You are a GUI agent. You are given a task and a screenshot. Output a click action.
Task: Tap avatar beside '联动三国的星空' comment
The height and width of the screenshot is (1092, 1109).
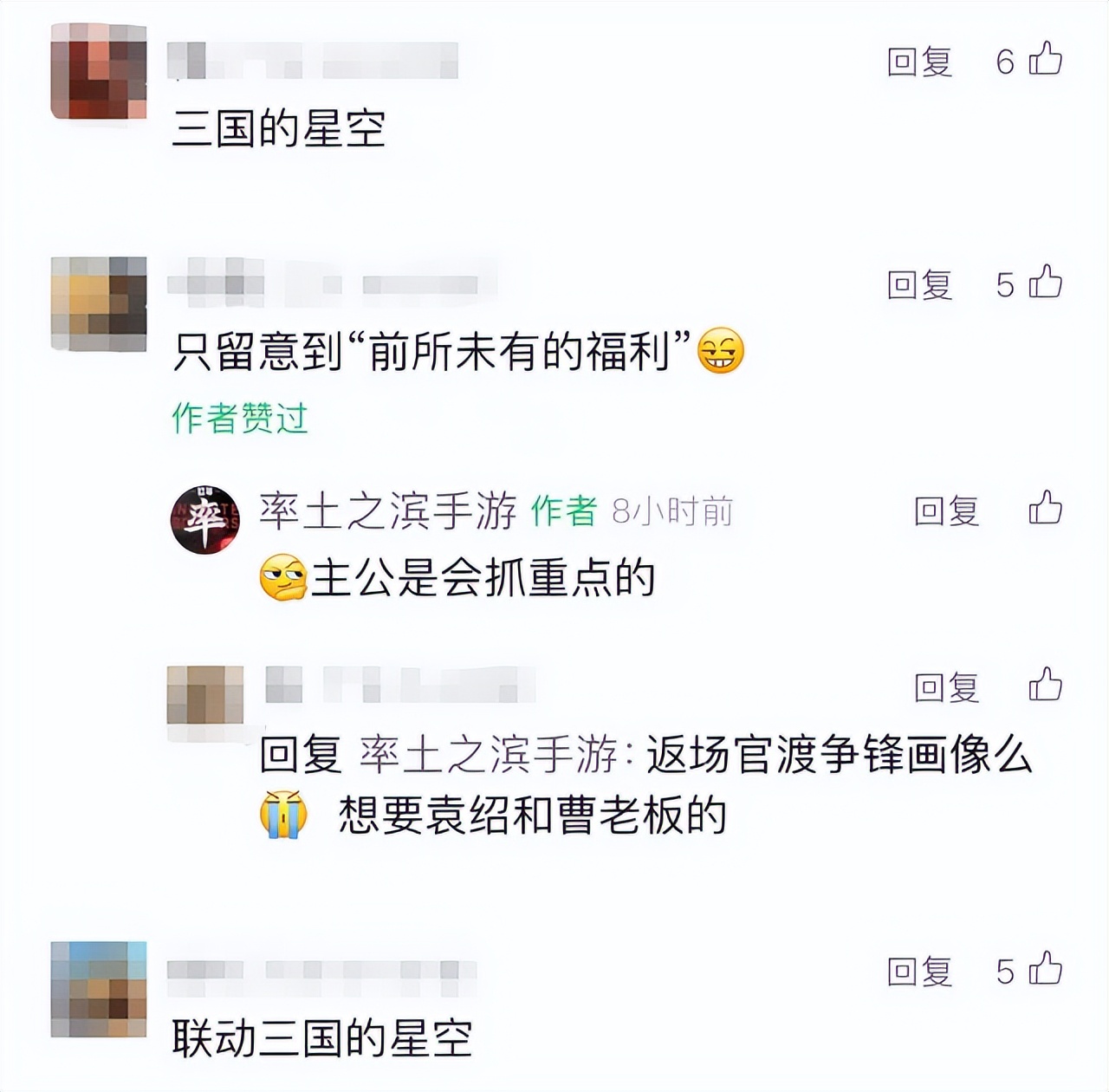tap(98, 989)
